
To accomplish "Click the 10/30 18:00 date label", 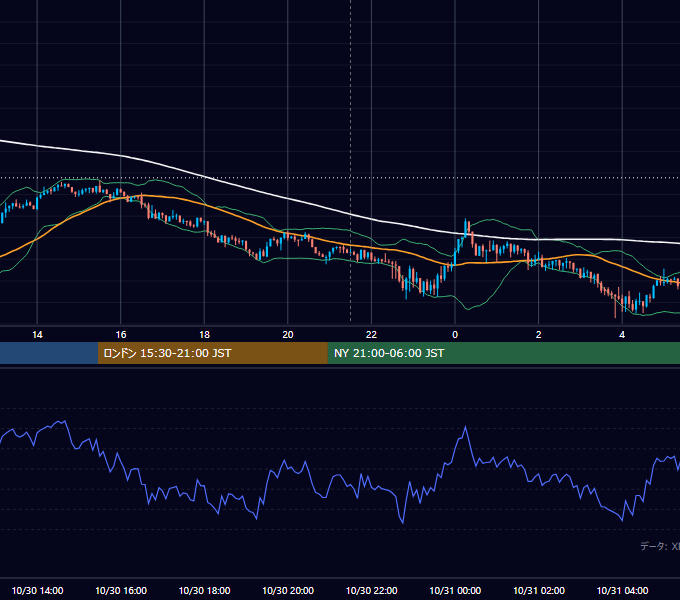I will point(204,590).
